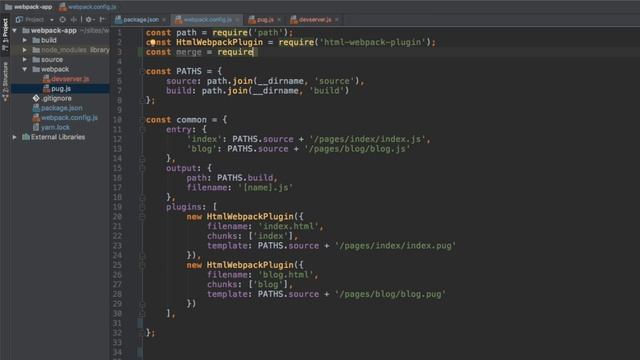Click line number 31 in the gutter

click(118, 323)
